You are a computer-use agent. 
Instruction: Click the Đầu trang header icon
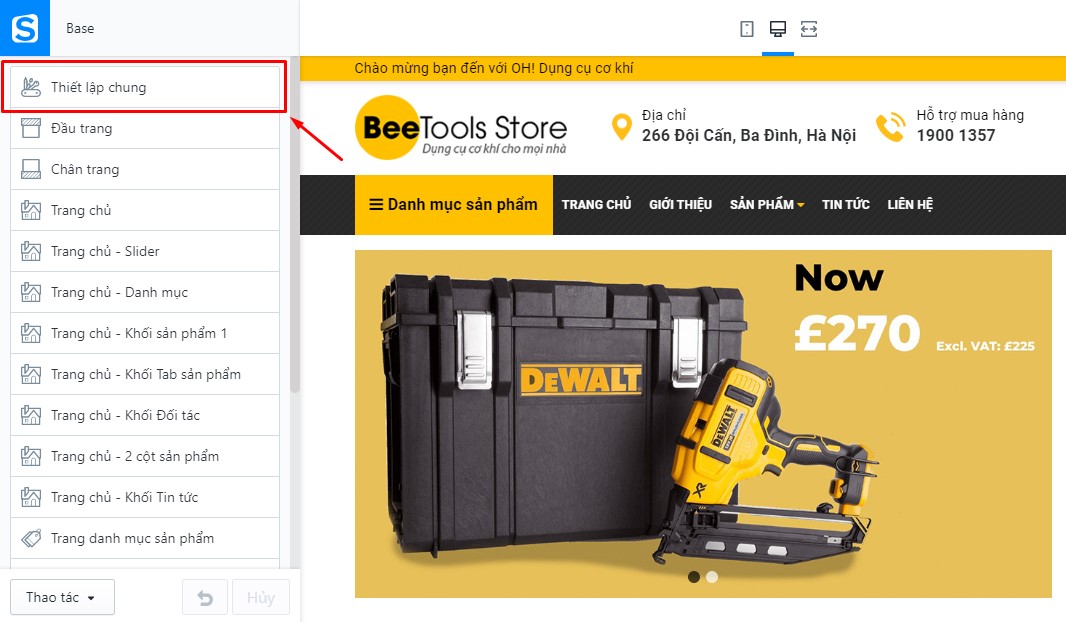pos(31,128)
